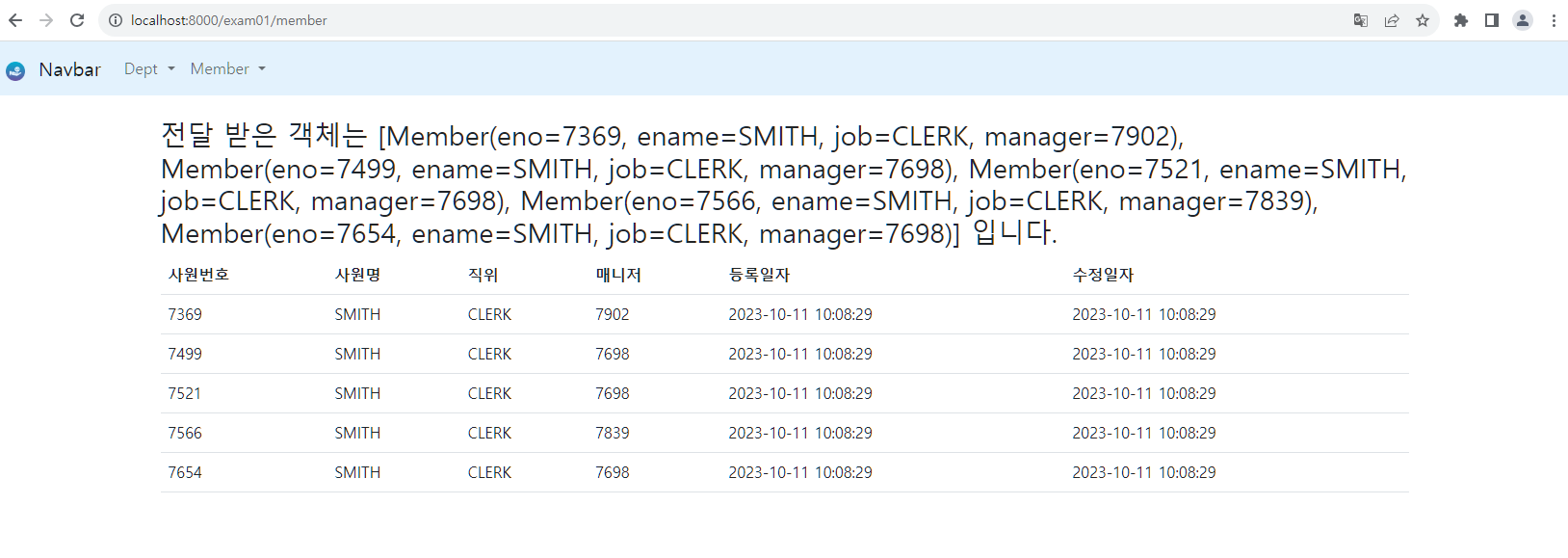
Task: Expand the Dept dropdown menu
Action: click(149, 69)
